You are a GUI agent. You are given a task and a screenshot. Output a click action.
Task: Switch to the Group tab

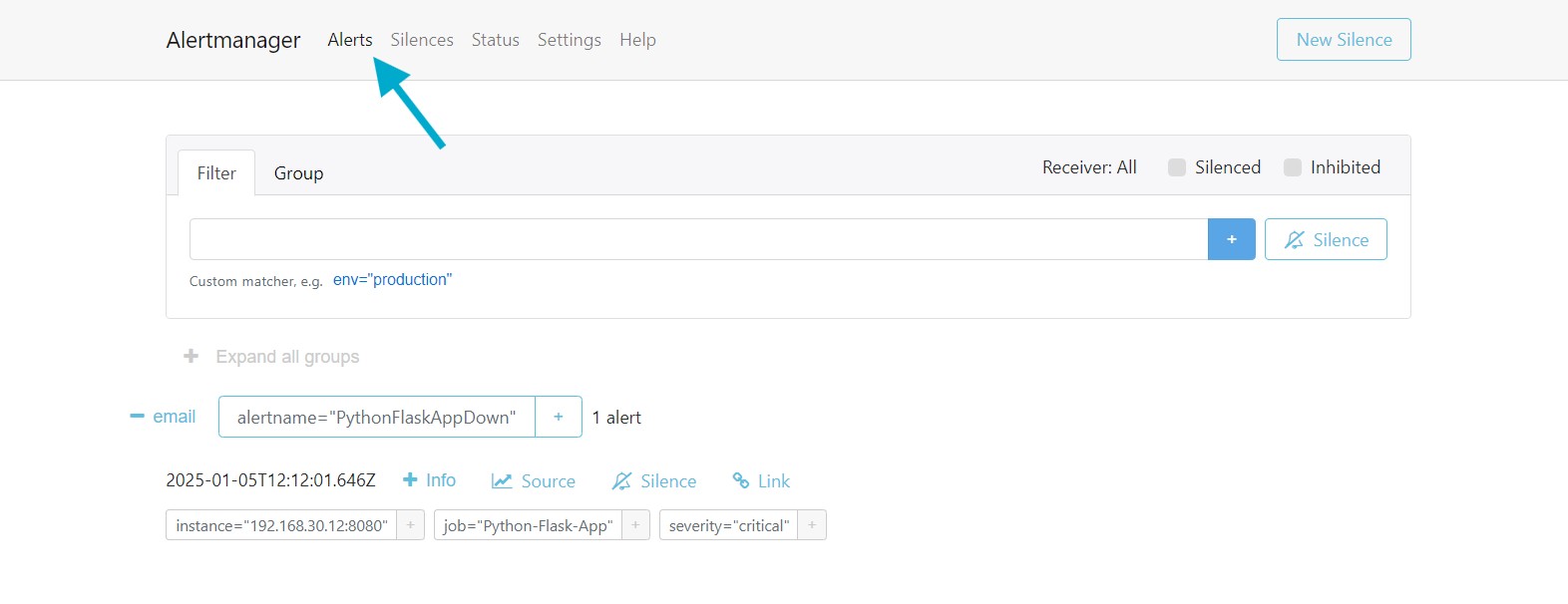point(298,173)
